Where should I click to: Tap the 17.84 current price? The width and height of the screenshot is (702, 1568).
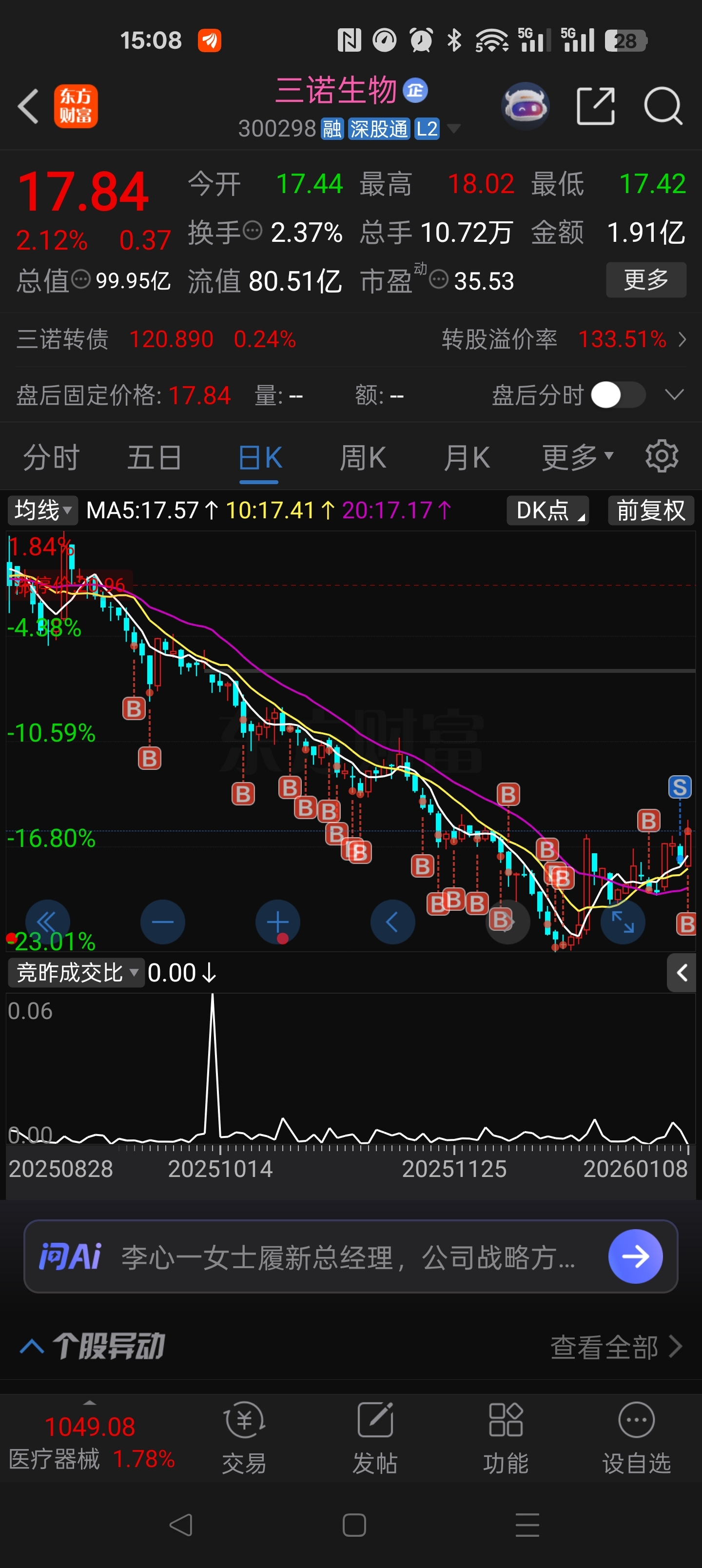coord(83,192)
